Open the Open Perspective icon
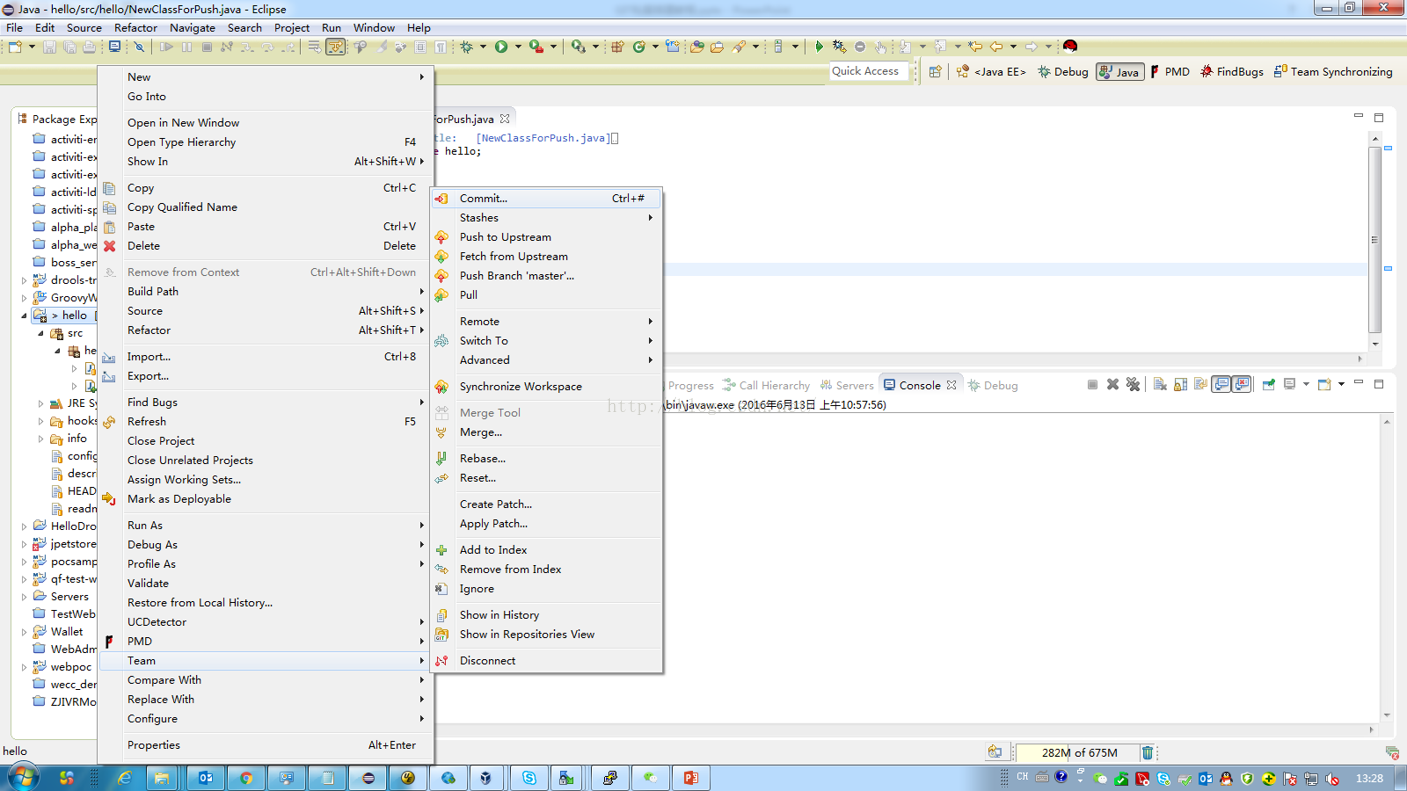This screenshot has height=791, width=1407. coord(935,72)
